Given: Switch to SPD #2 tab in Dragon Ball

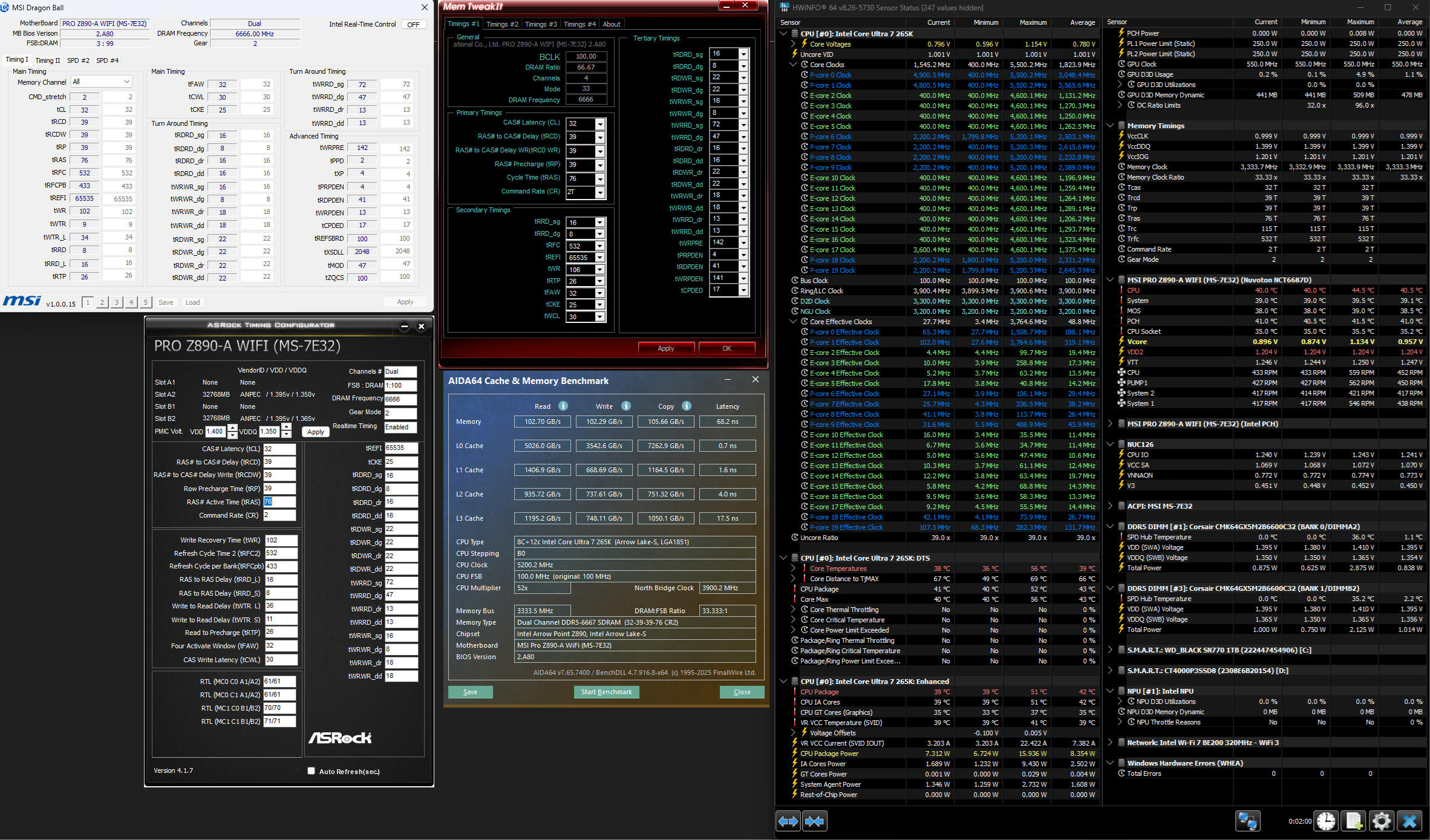Looking at the screenshot, I should coord(78,60).
